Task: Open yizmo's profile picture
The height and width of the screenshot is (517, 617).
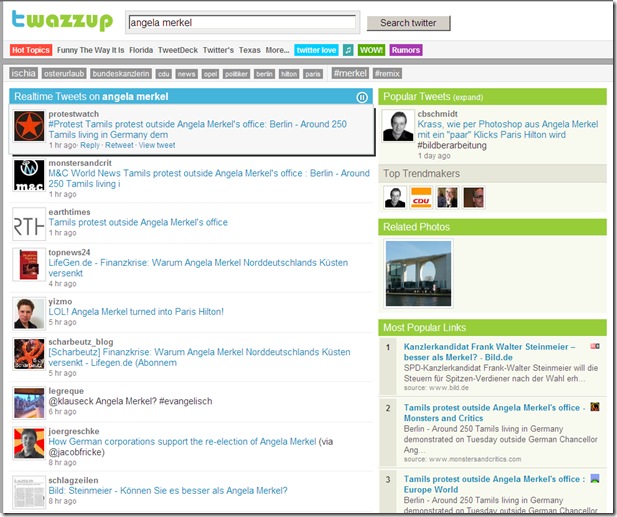Action: point(29,314)
